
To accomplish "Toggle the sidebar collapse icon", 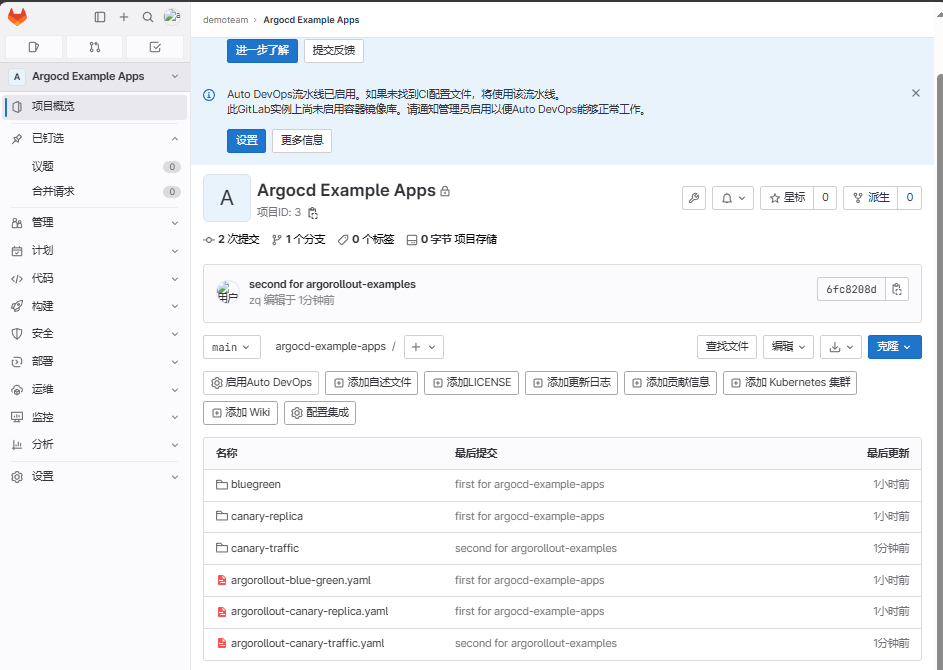I will (100, 17).
